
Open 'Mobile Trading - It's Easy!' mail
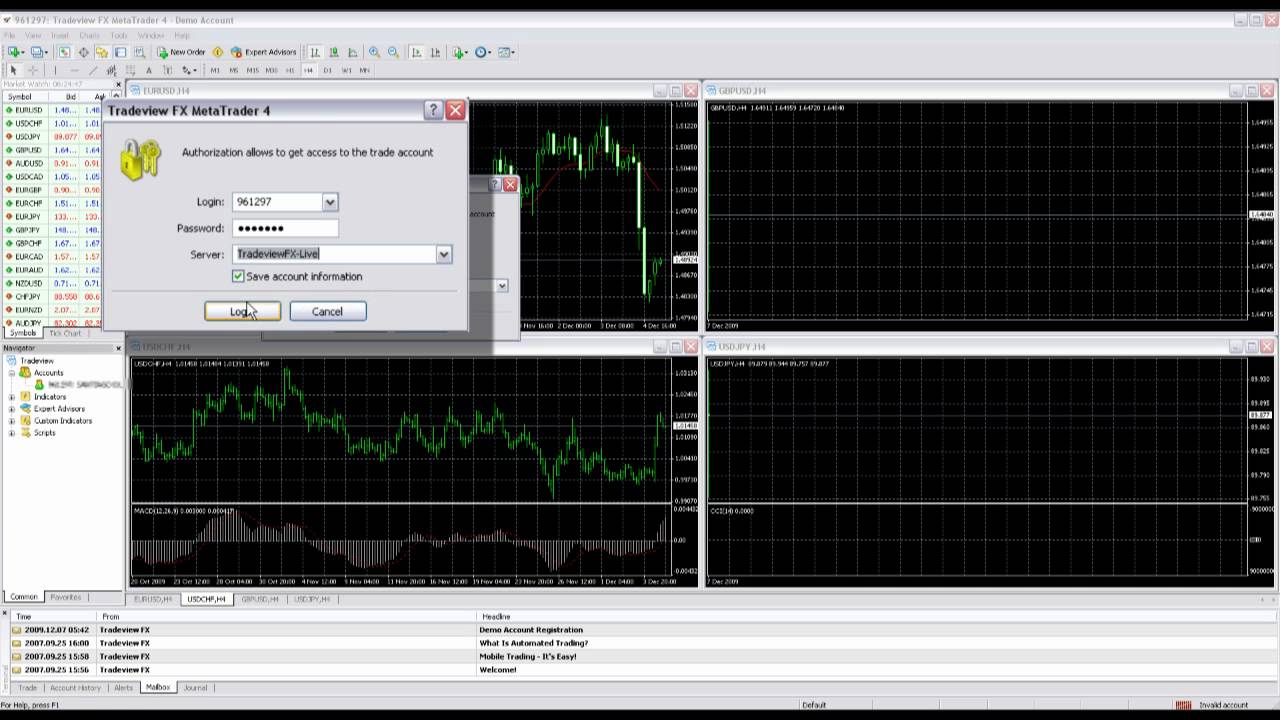528,656
